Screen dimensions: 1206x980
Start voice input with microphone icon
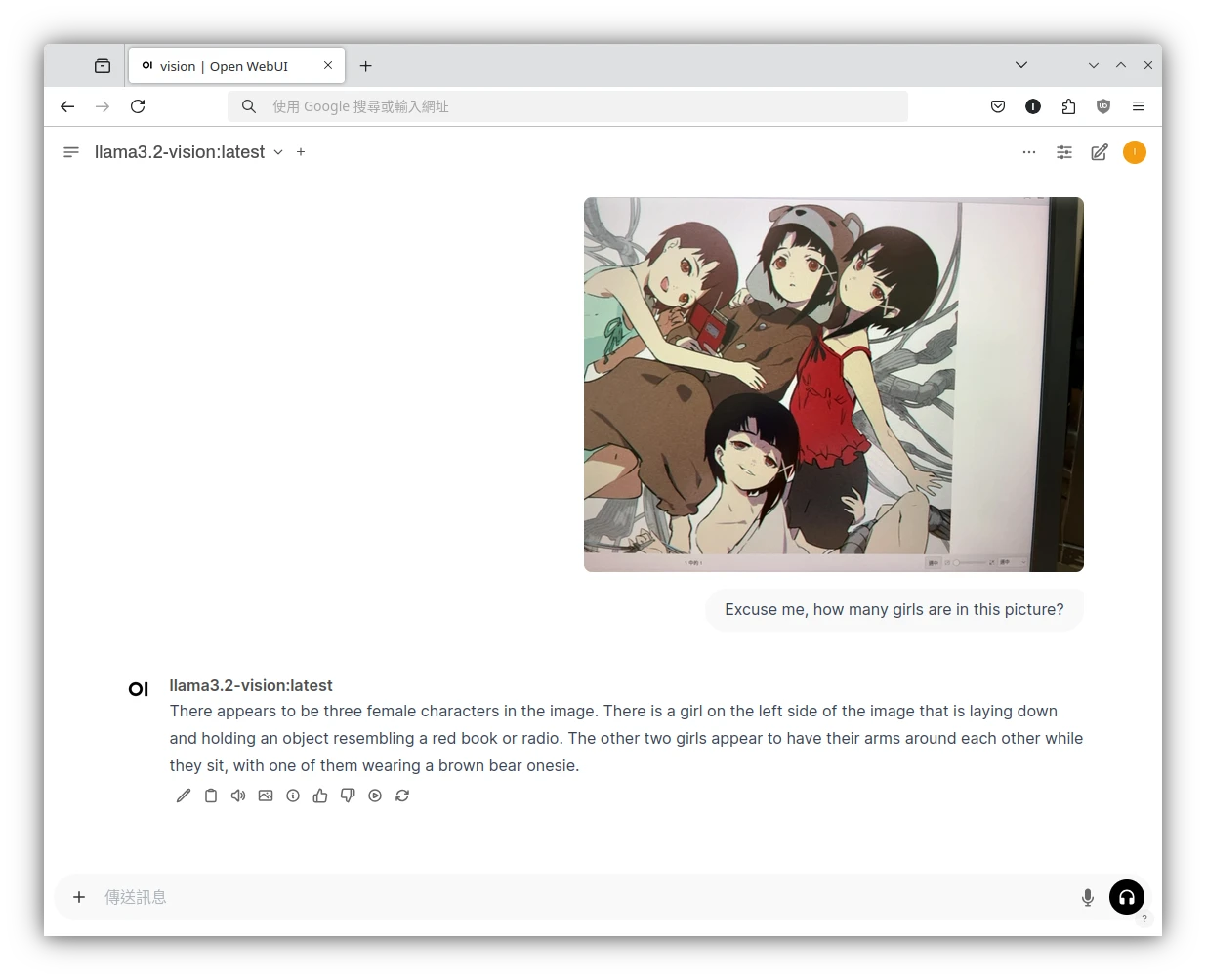[x=1088, y=897]
